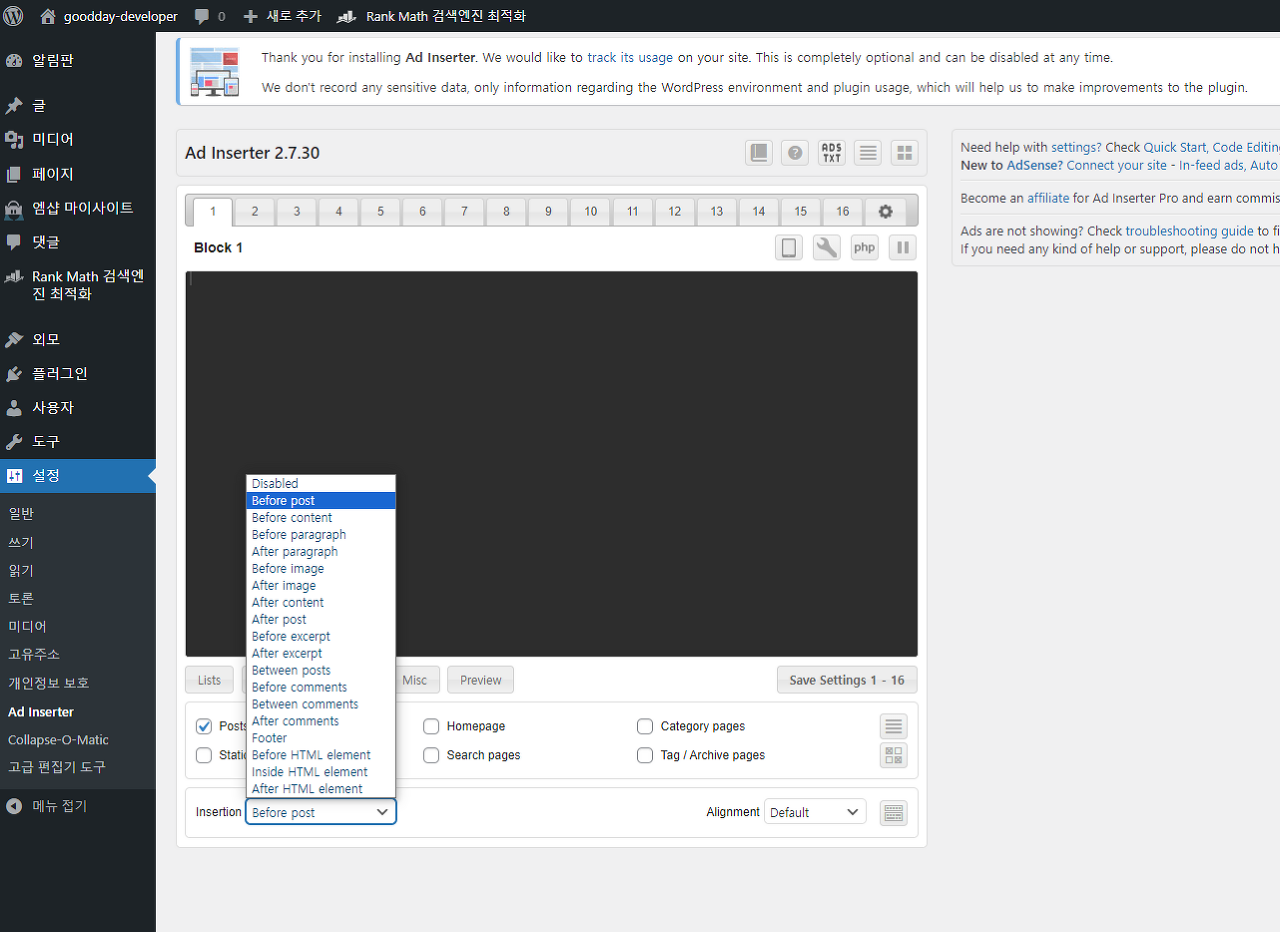Open the troubleshooting guide link
Viewport: 1280px width, 932px height.
[1189, 231]
